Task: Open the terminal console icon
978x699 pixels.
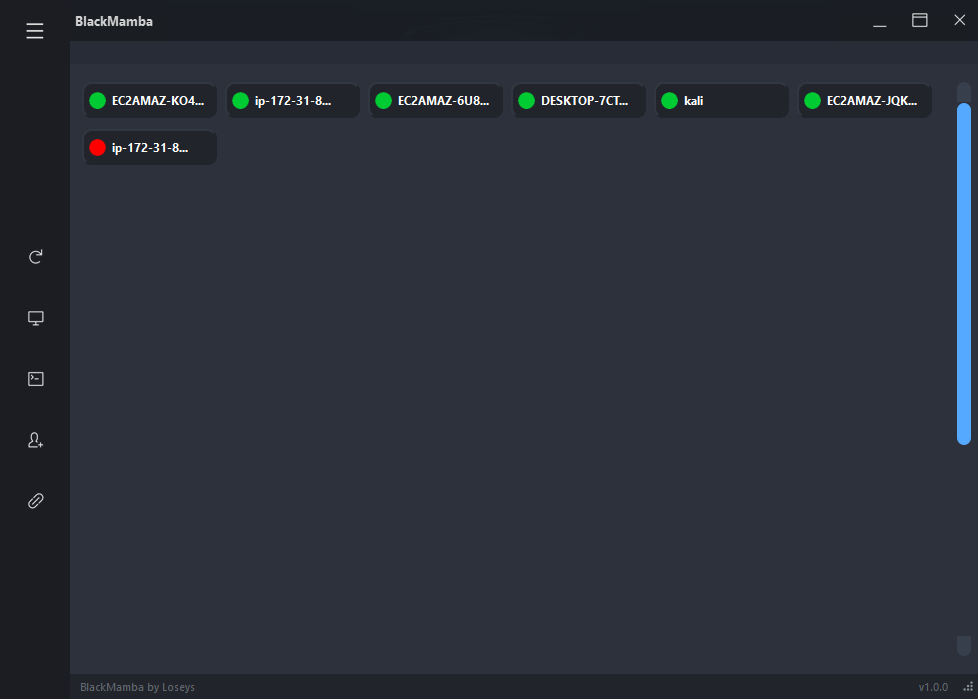Action: (x=36, y=378)
